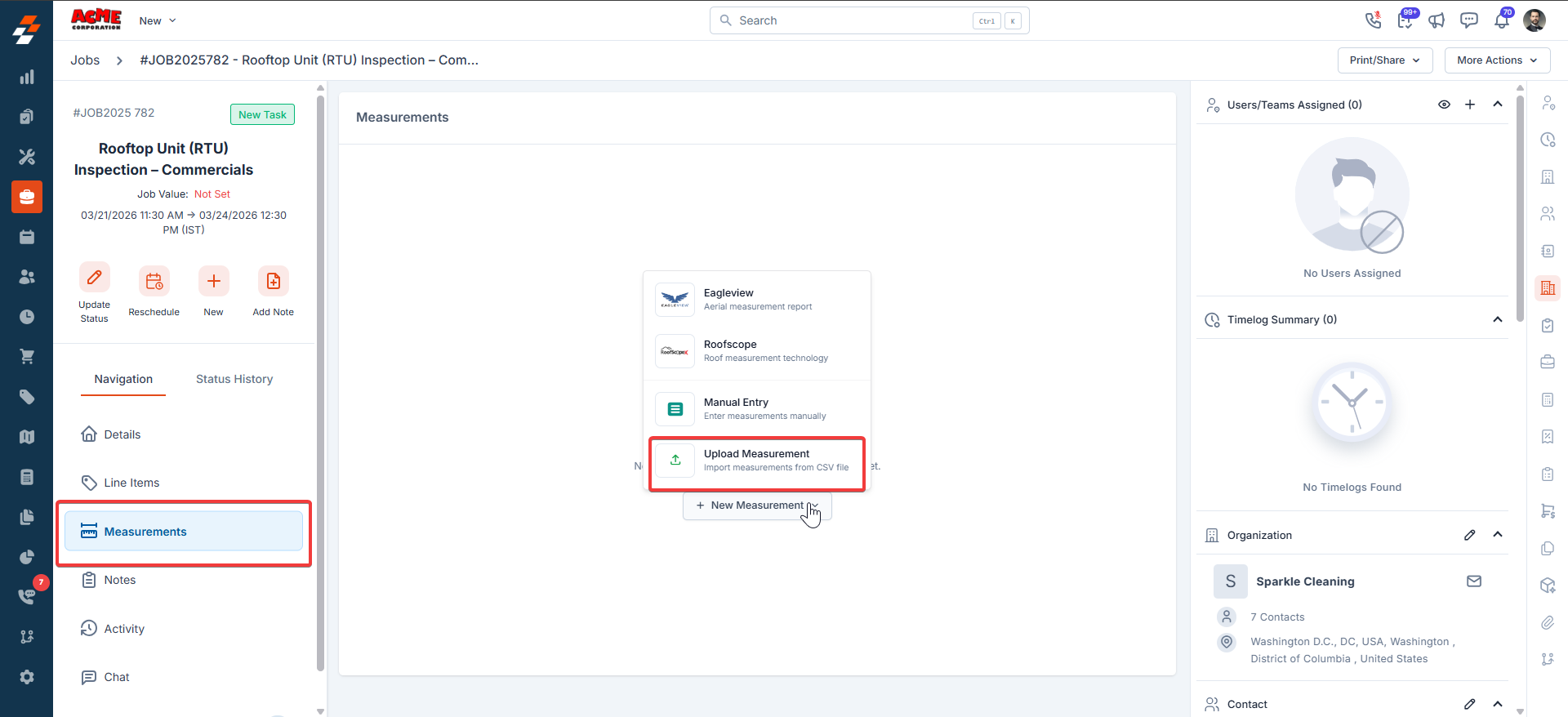Click the 7 Contacts text

[x=1277, y=617]
